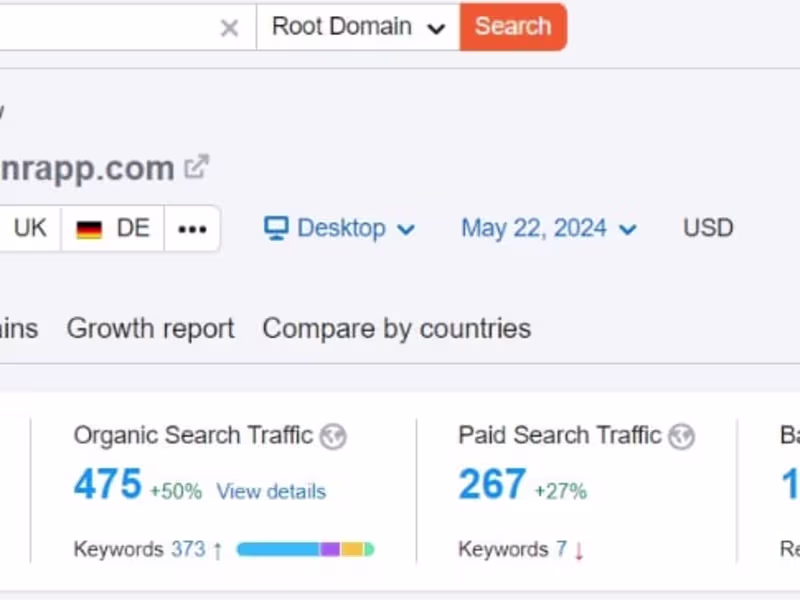Image resolution: width=800 pixels, height=600 pixels.
Task: Clear the search field with the X icon
Action: tap(229, 27)
